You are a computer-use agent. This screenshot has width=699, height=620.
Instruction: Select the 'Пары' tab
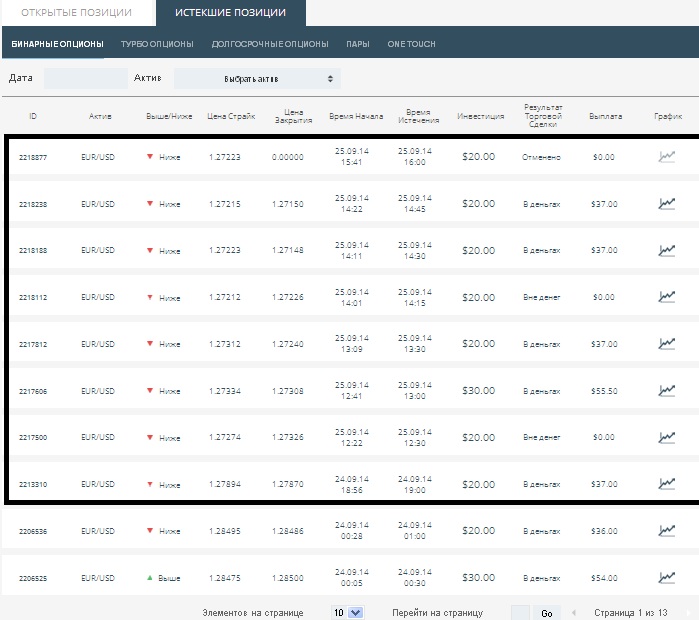357,44
